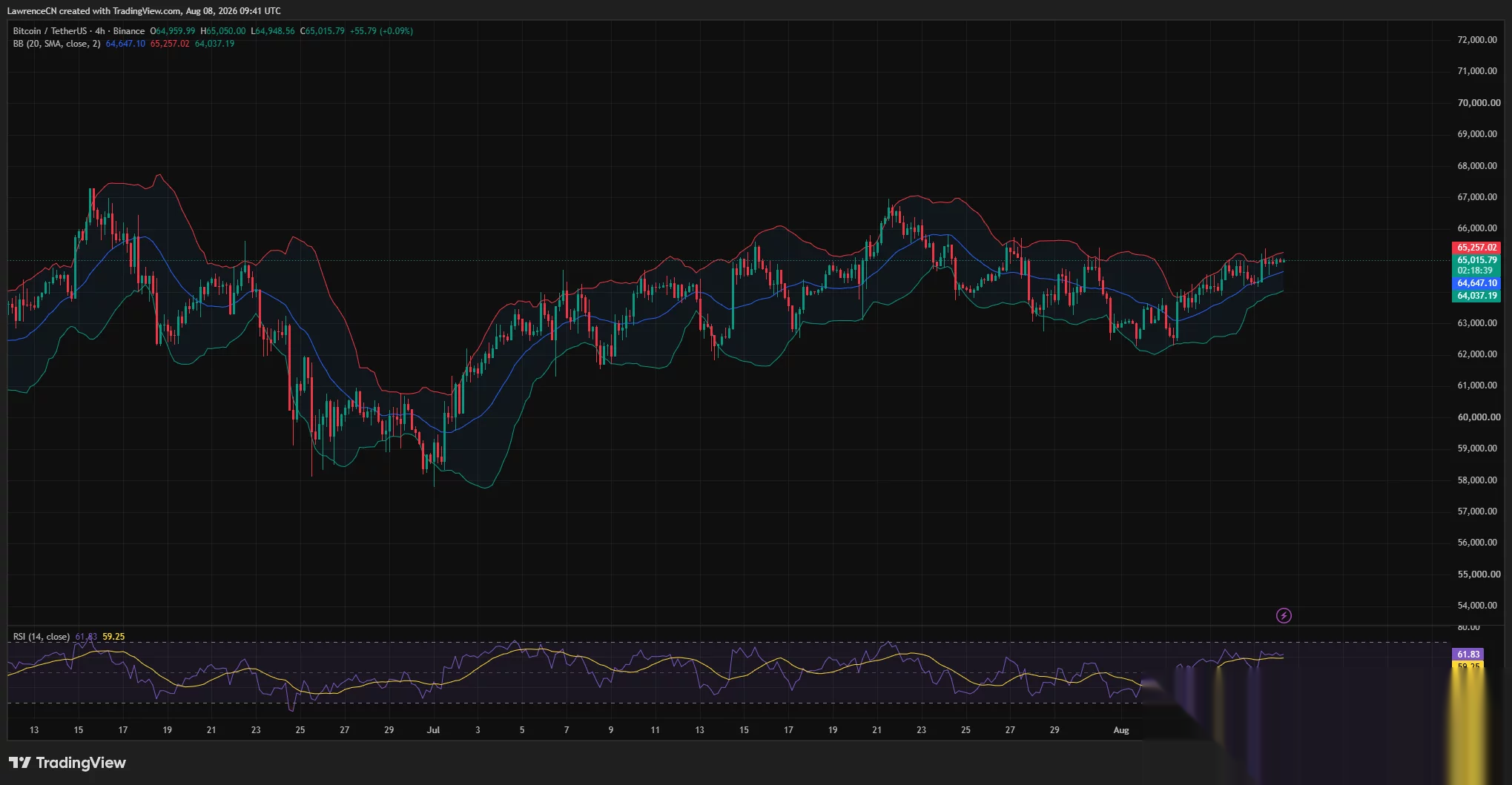1512x785 pixels.
Task: Click the 02:18:39 countdown label
Action: click(x=1475, y=271)
